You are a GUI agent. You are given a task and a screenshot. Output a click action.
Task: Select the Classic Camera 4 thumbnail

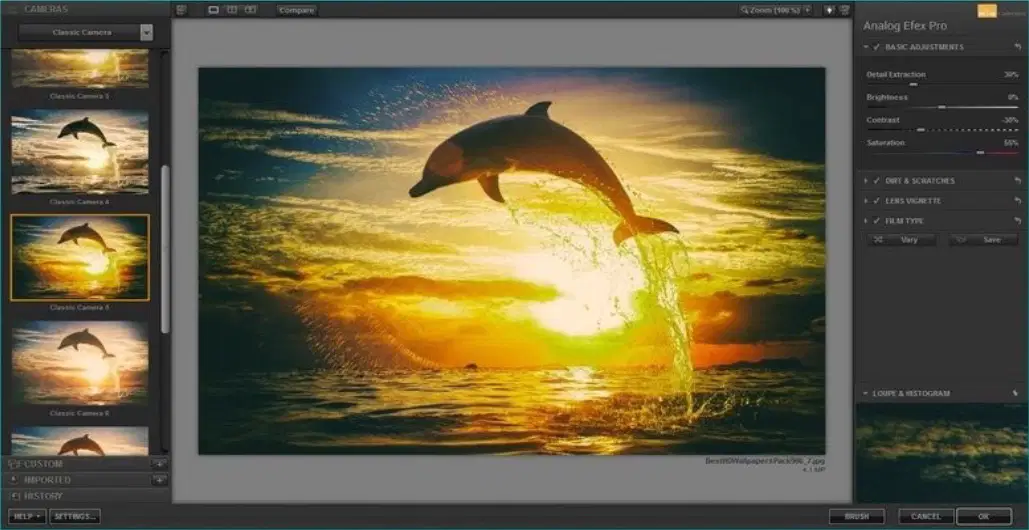(80, 152)
